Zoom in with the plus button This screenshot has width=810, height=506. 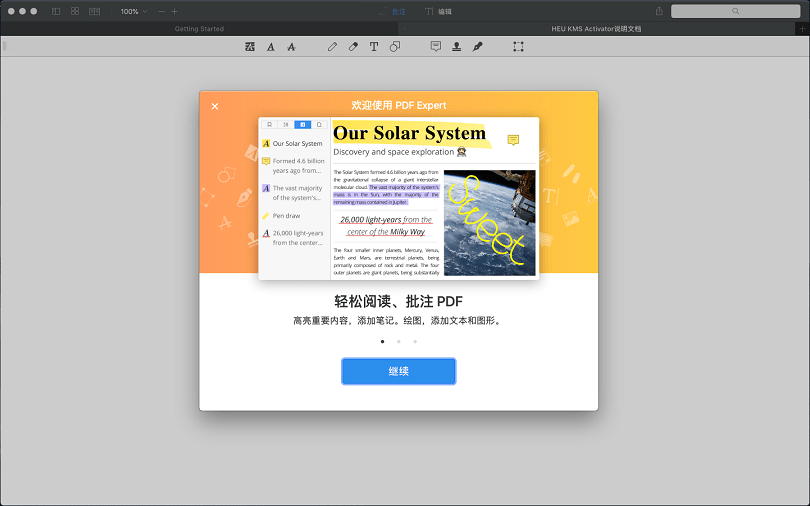(x=175, y=11)
